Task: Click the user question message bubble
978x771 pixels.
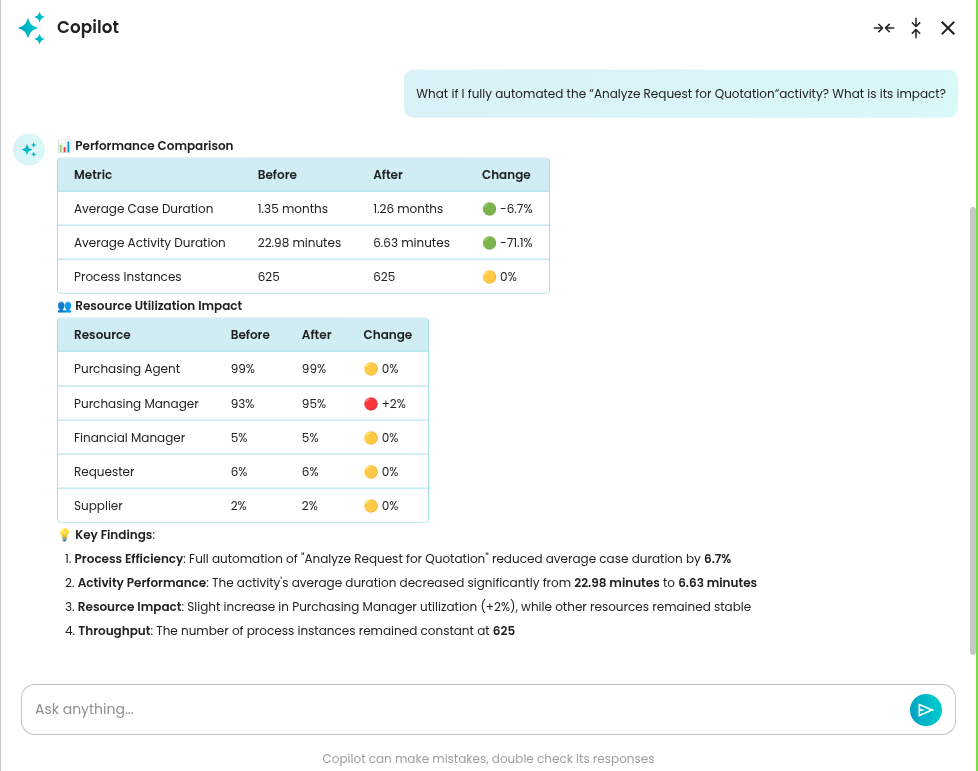Action: (x=680, y=94)
